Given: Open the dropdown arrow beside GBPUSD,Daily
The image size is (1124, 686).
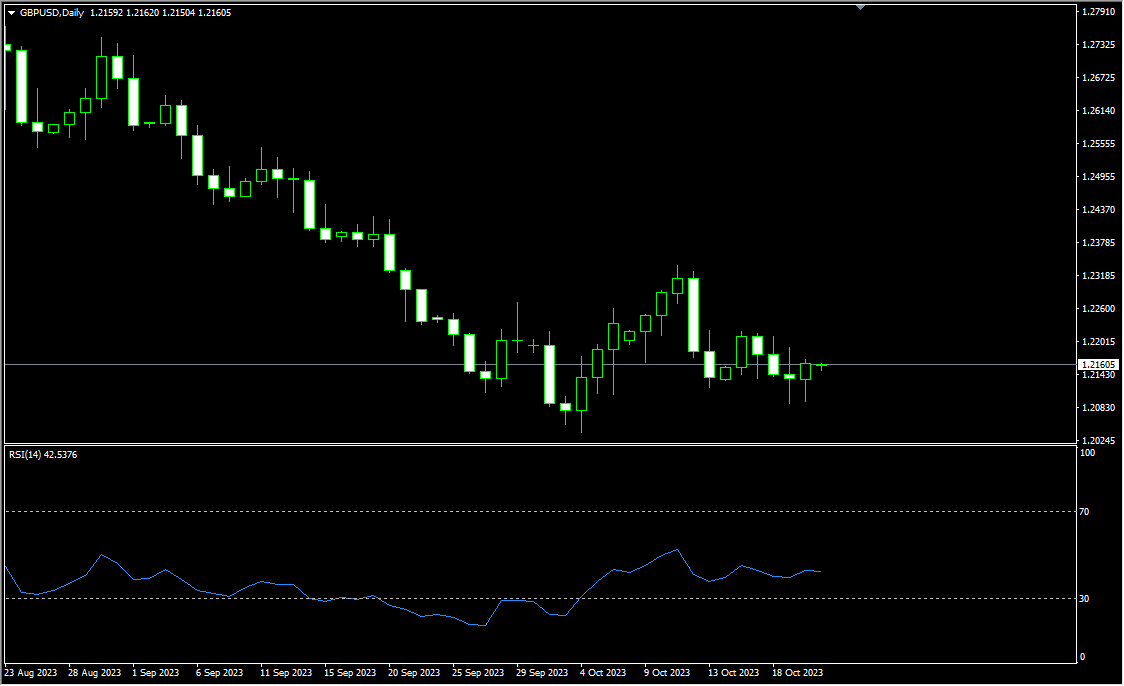Looking at the screenshot, I should (x=11, y=12).
